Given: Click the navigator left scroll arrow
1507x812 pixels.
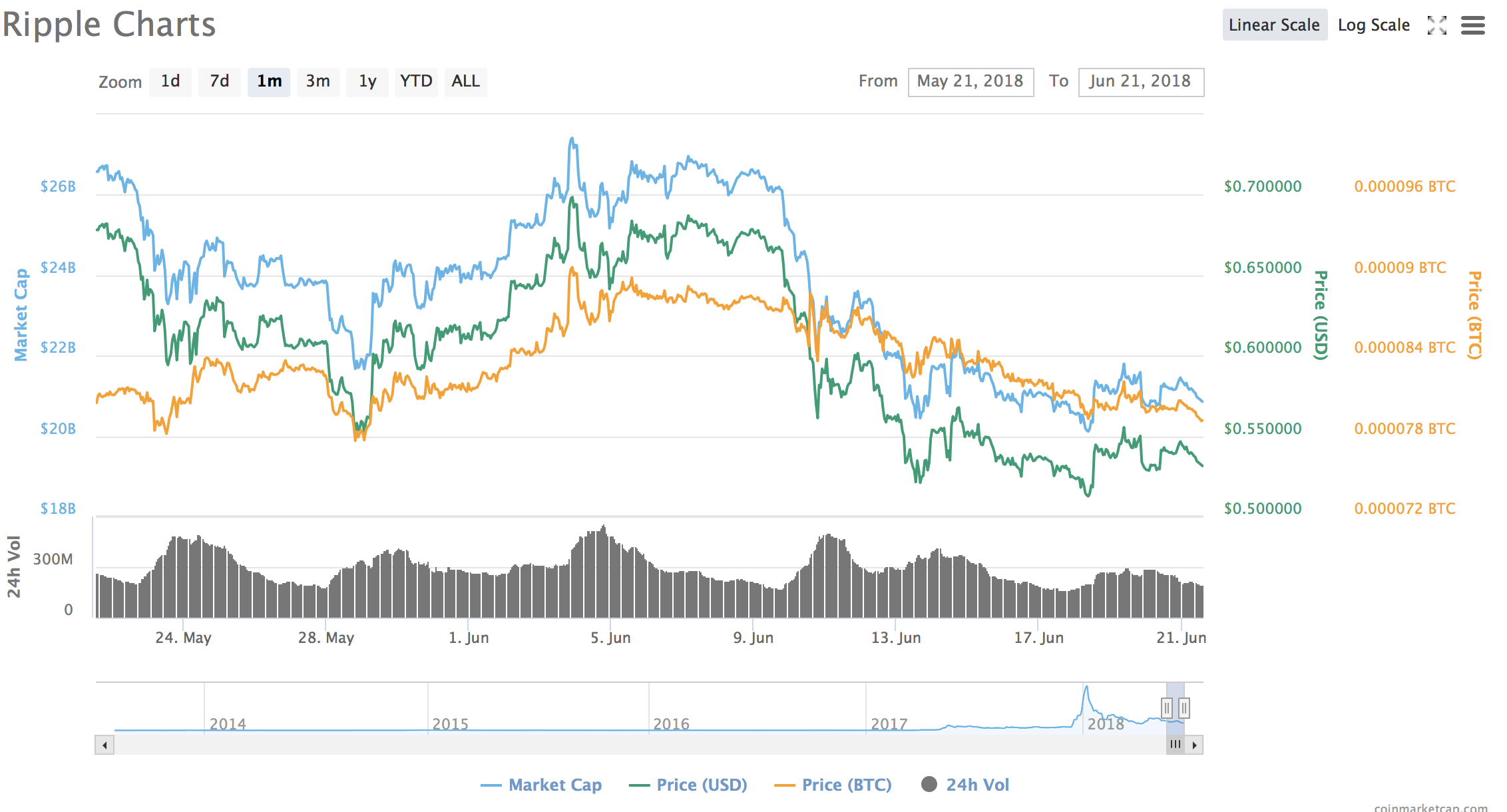Looking at the screenshot, I should (105, 745).
